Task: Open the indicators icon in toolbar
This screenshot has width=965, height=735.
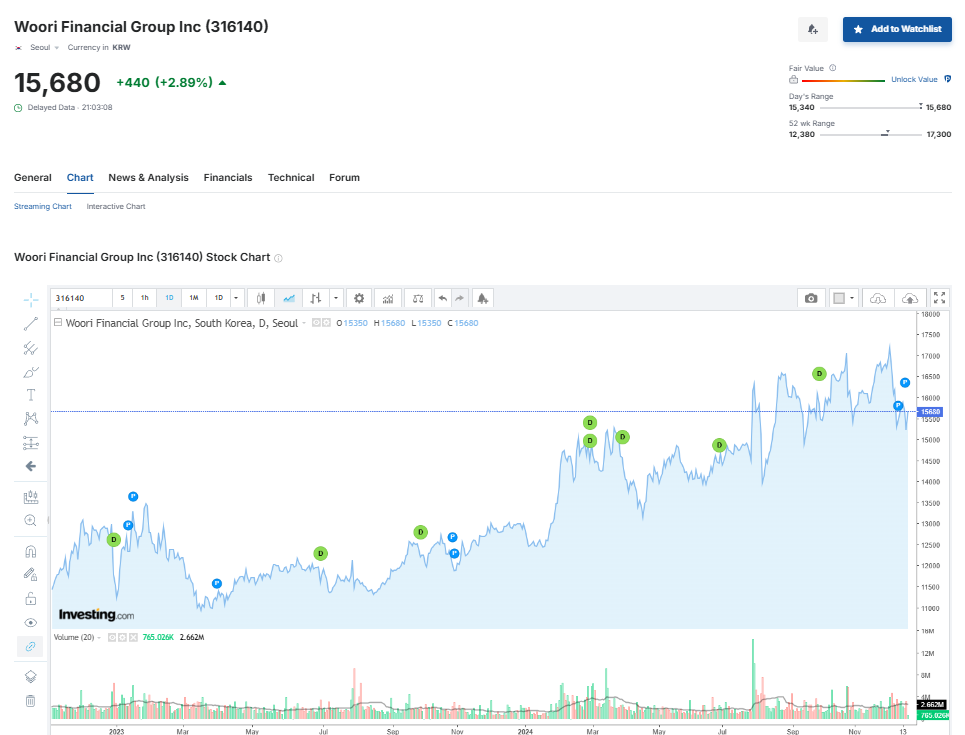Action: pos(388,299)
